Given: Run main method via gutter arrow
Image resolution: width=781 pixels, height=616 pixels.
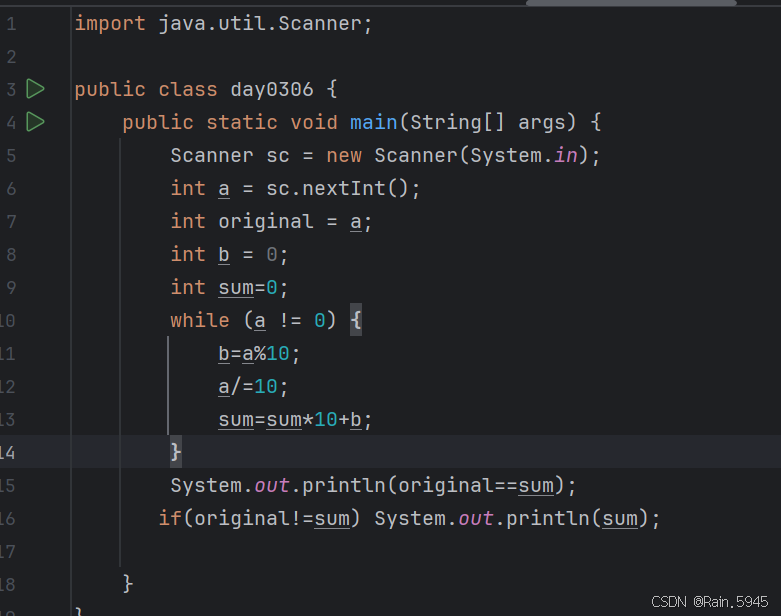Looking at the screenshot, I should (x=35, y=122).
